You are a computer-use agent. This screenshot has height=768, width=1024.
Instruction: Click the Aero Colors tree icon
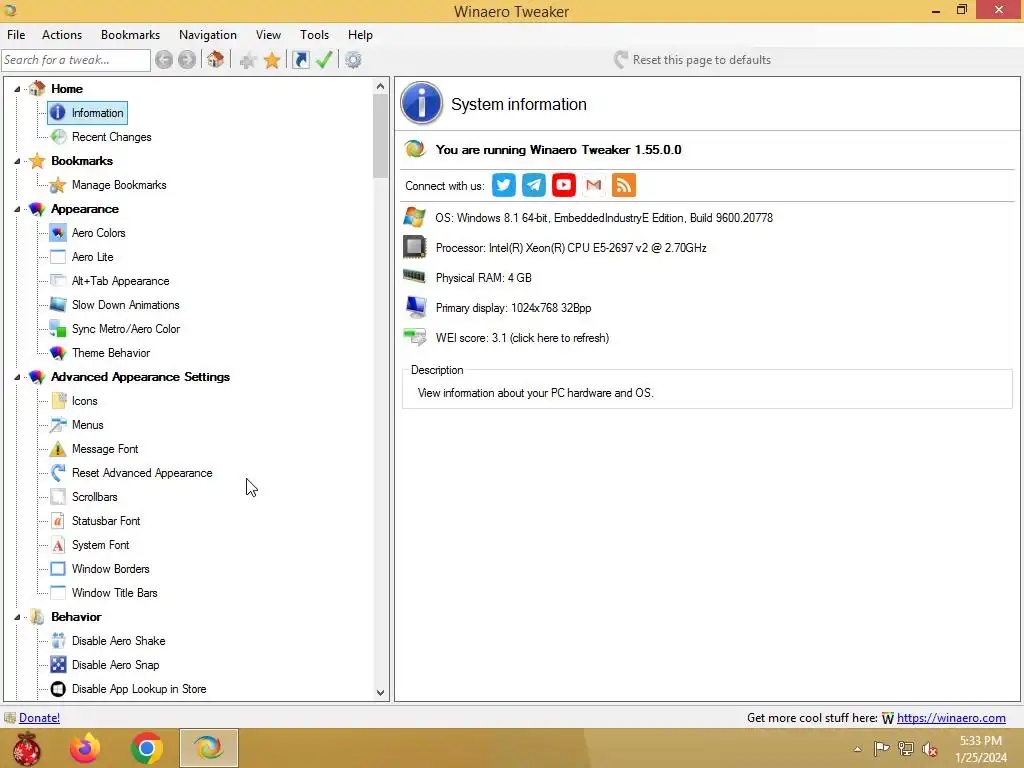point(58,232)
